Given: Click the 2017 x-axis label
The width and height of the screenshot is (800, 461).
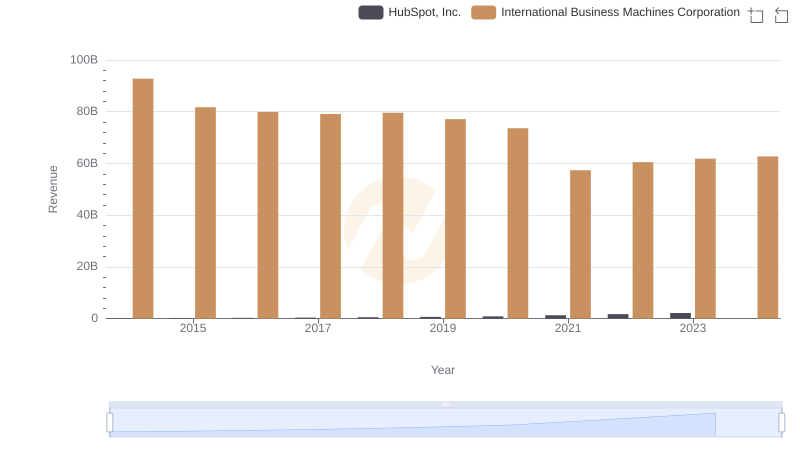Looking at the screenshot, I should (318, 328).
